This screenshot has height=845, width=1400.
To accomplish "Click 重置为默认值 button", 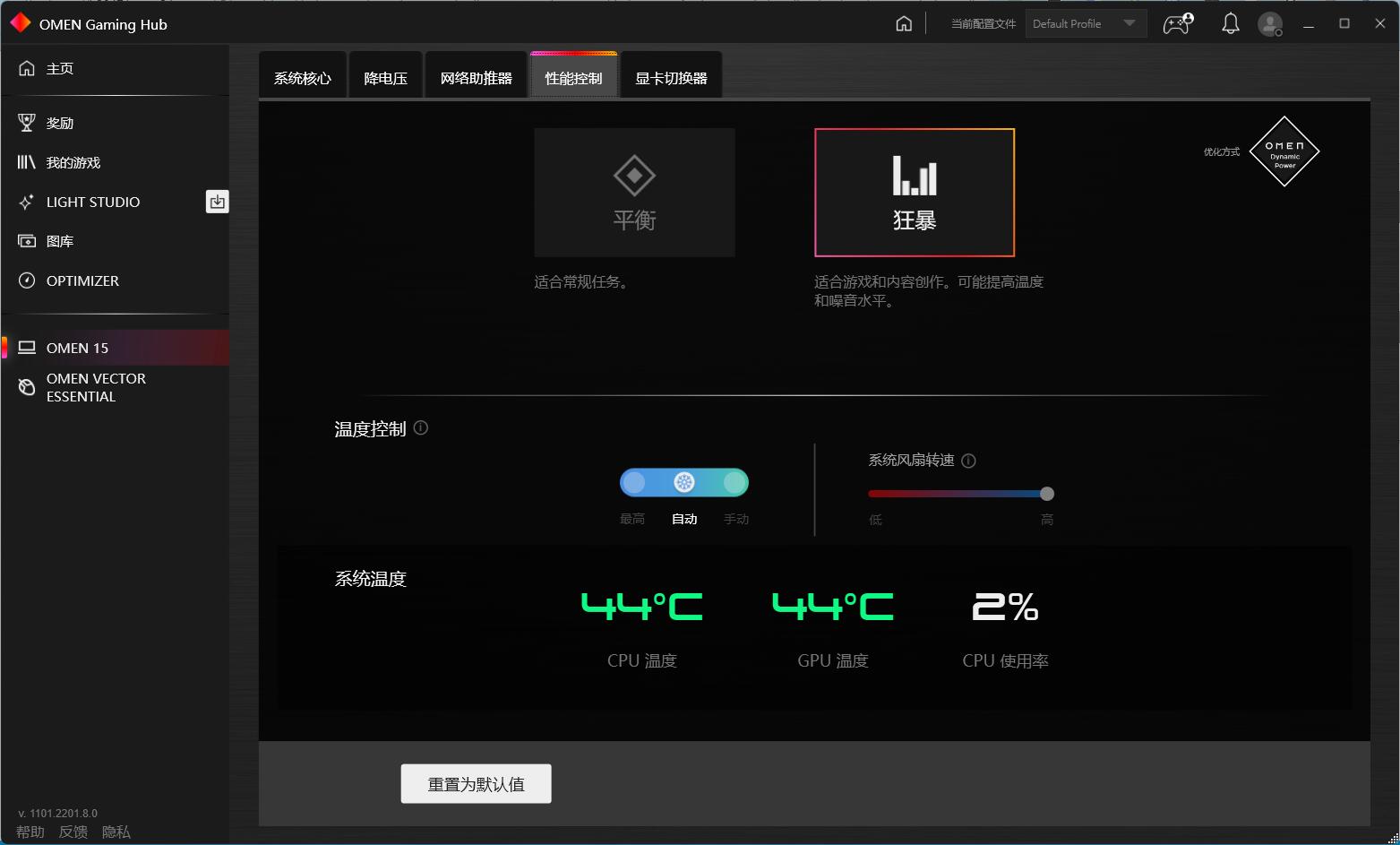I will point(476,784).
